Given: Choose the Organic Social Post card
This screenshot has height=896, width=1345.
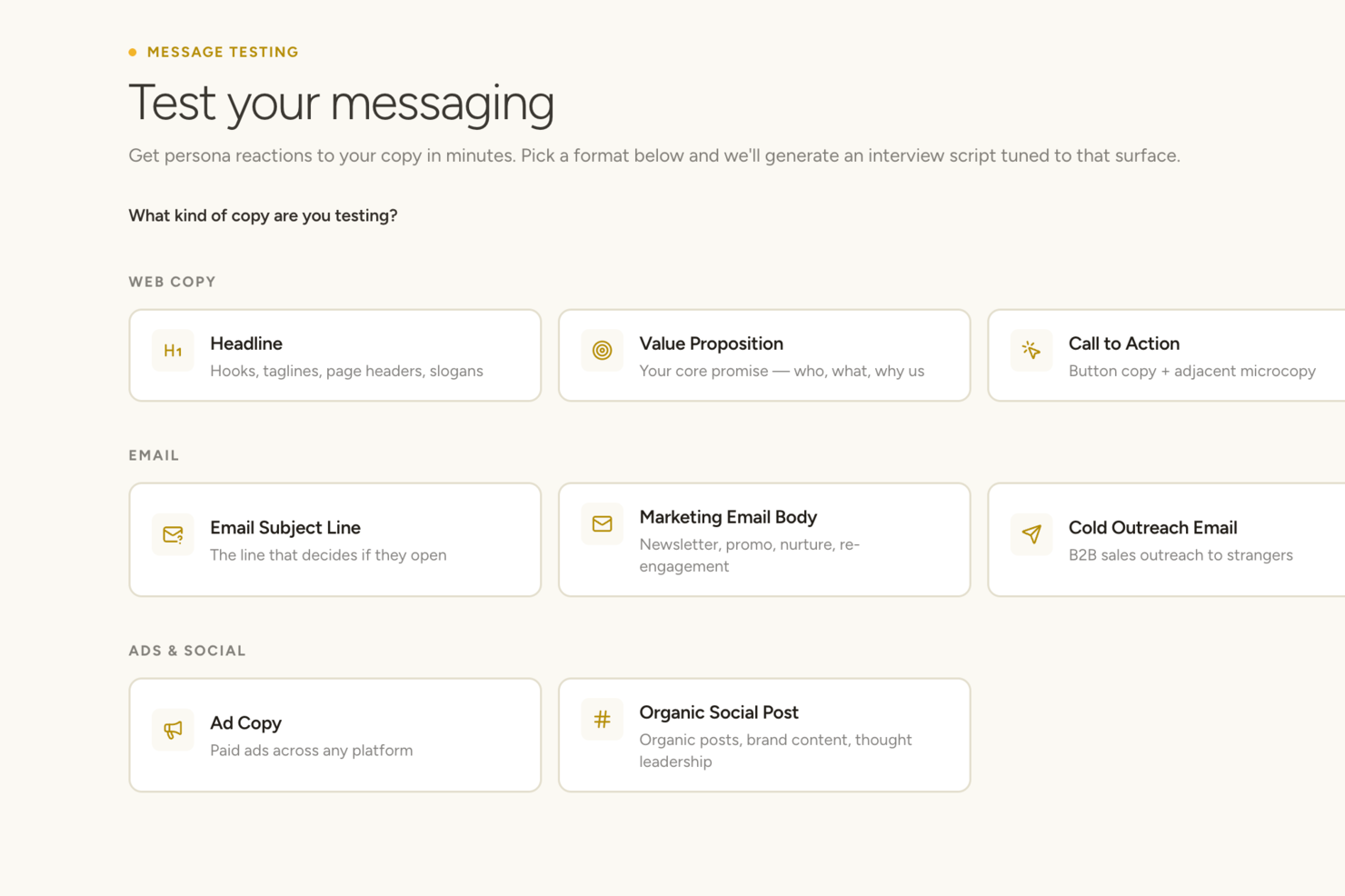Looking at the screenshot, I should click(764, 735).
